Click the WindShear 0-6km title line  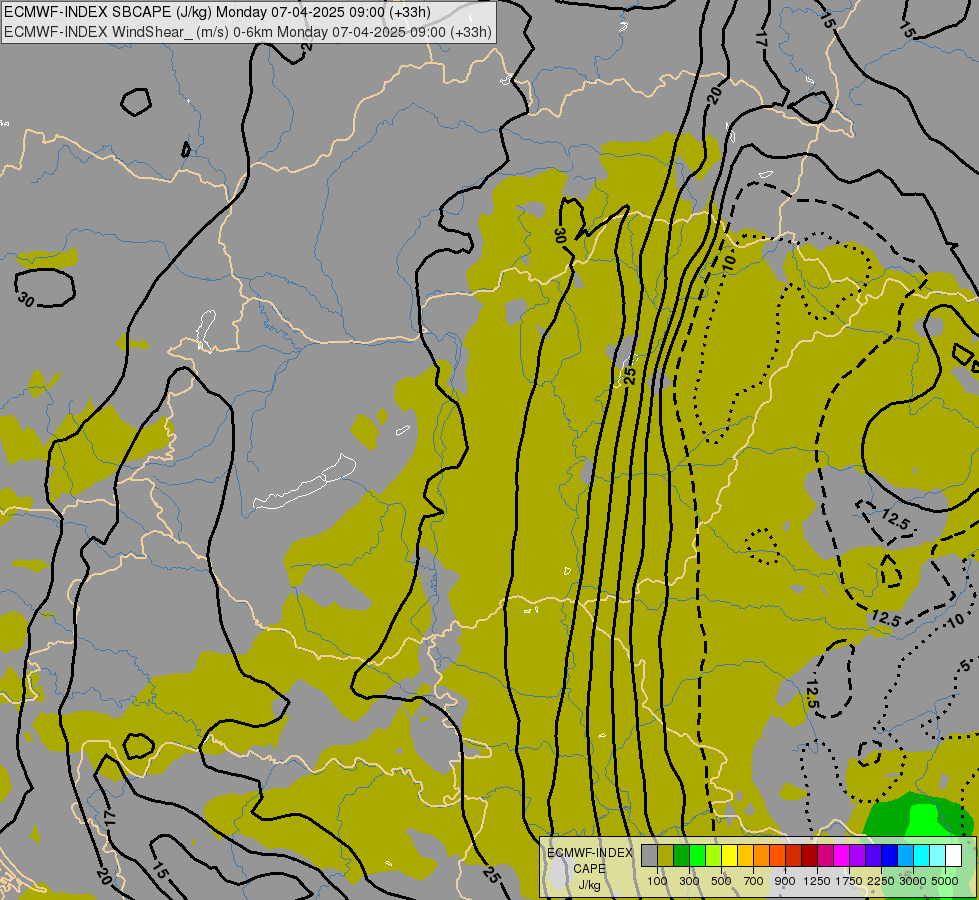click(x=248, y=31)
